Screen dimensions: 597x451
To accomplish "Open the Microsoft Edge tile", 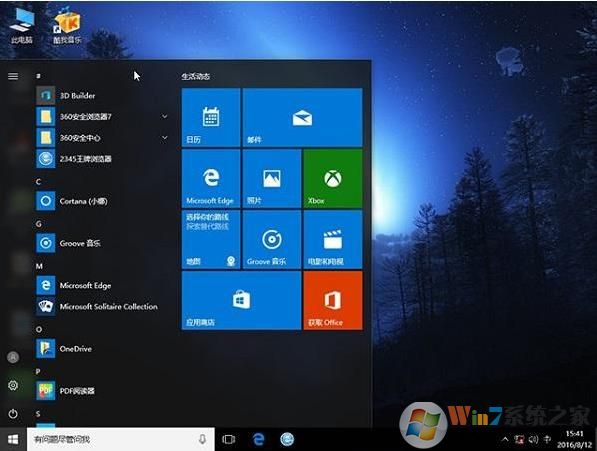I will pos(211,178).
